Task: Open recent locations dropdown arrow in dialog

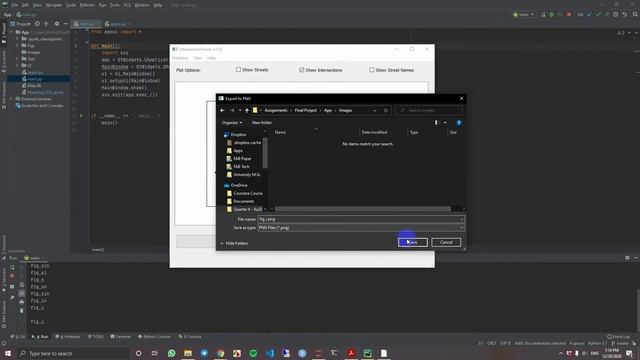Action: point(240,110)
